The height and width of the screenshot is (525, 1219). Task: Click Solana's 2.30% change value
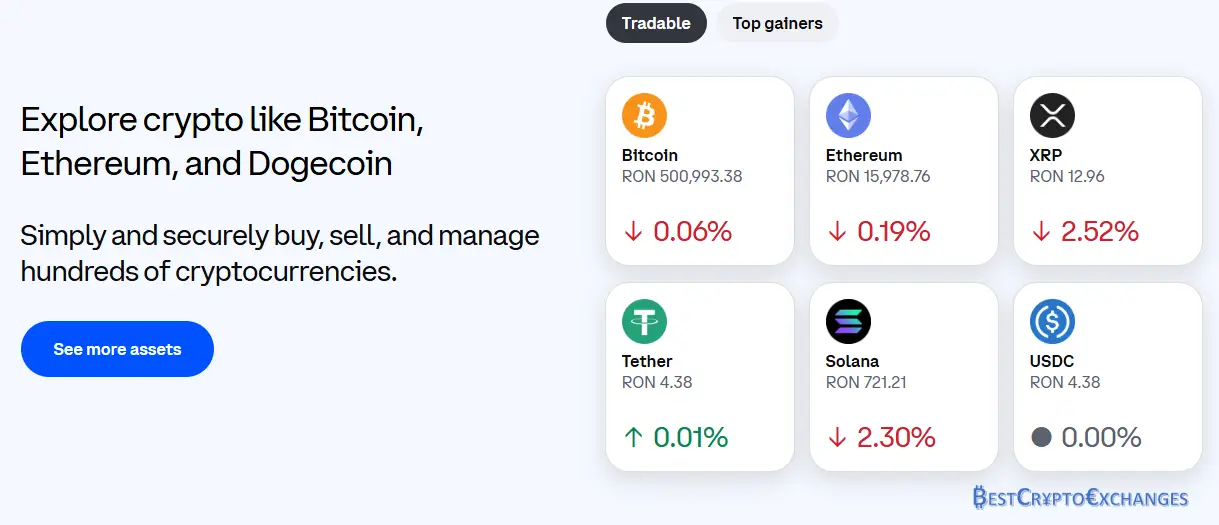(896, 438)
